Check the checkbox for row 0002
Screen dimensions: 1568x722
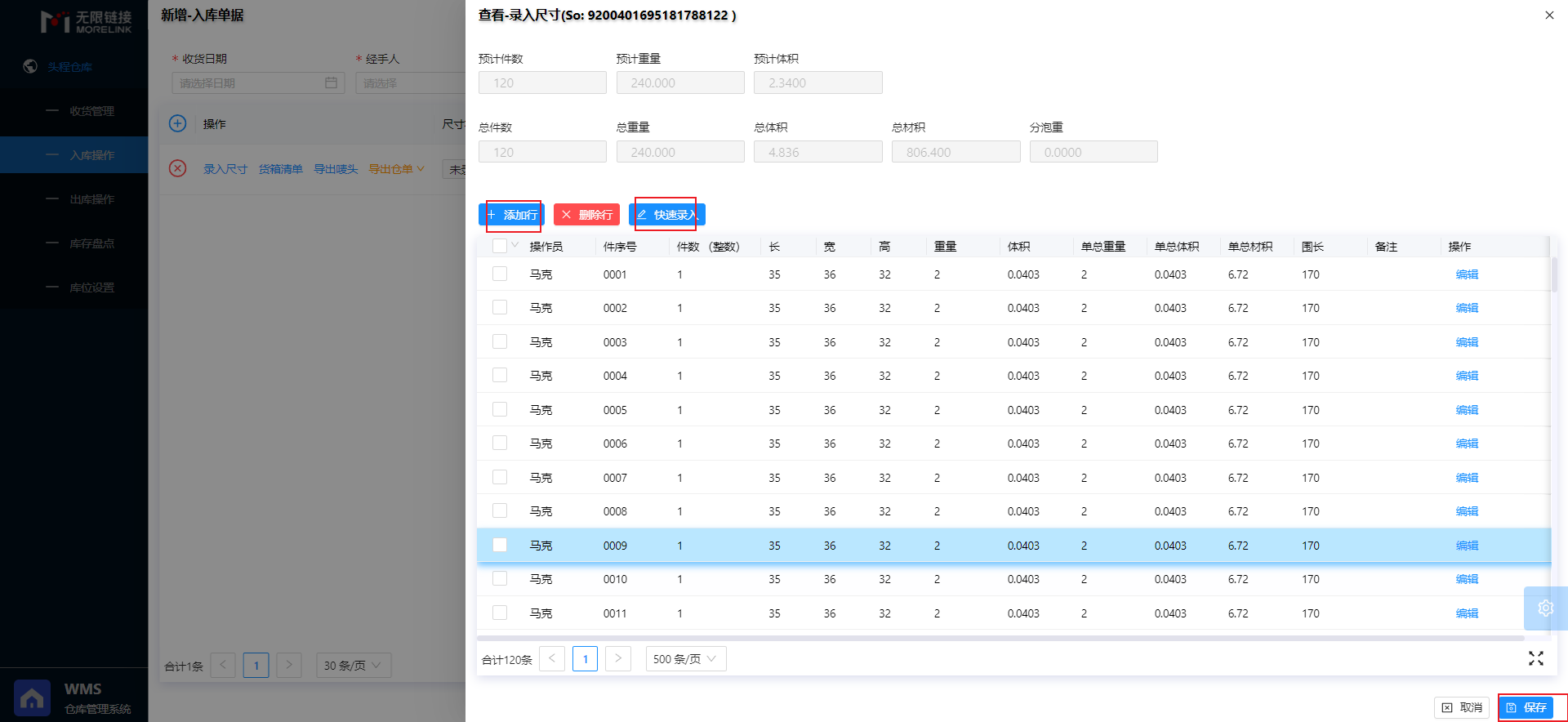tap(500, 307)
